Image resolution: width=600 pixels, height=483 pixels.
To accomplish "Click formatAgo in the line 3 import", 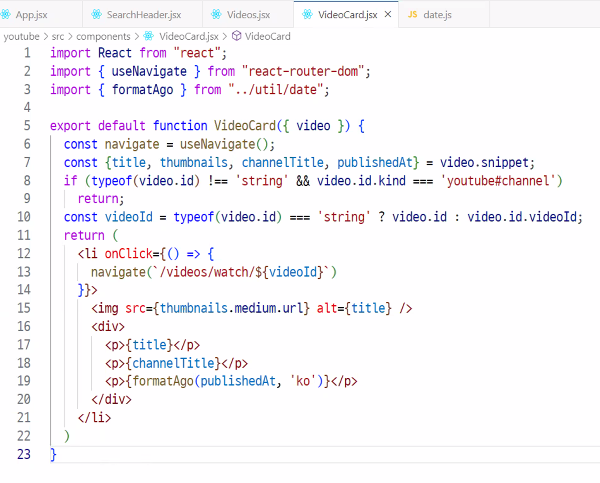I will 142,90.
